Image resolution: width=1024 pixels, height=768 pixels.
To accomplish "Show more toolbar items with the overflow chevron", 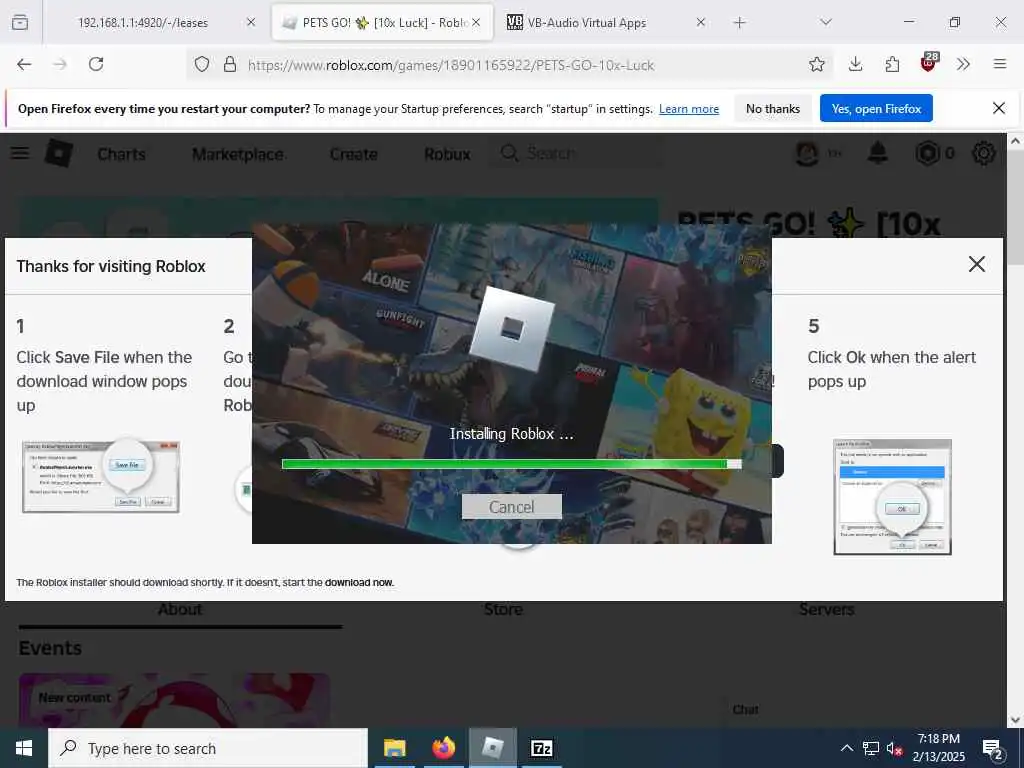I will tap(963, 64).
